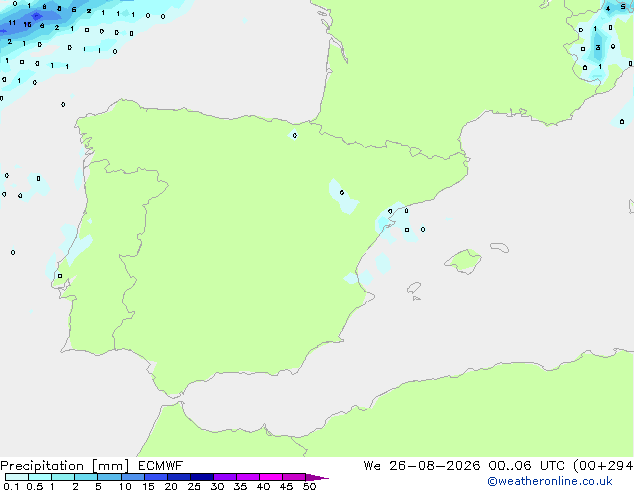
Task: Click the purple arrow after the 50 swatch
Action: pyautogui.click(x=317, y=477)
